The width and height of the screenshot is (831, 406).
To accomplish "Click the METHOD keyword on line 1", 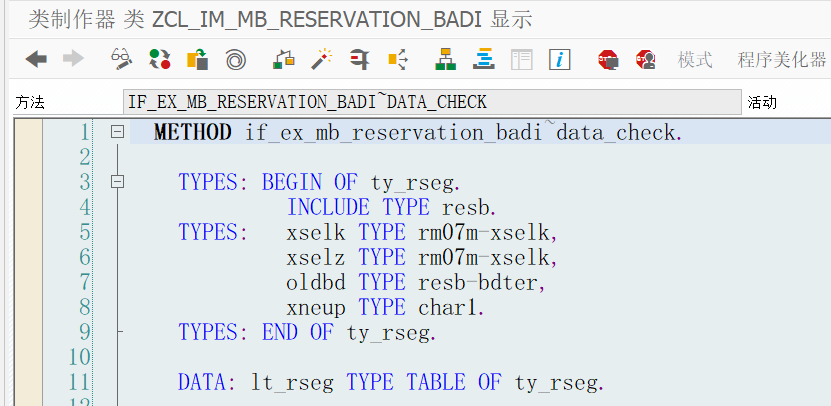I will (193, 132).
